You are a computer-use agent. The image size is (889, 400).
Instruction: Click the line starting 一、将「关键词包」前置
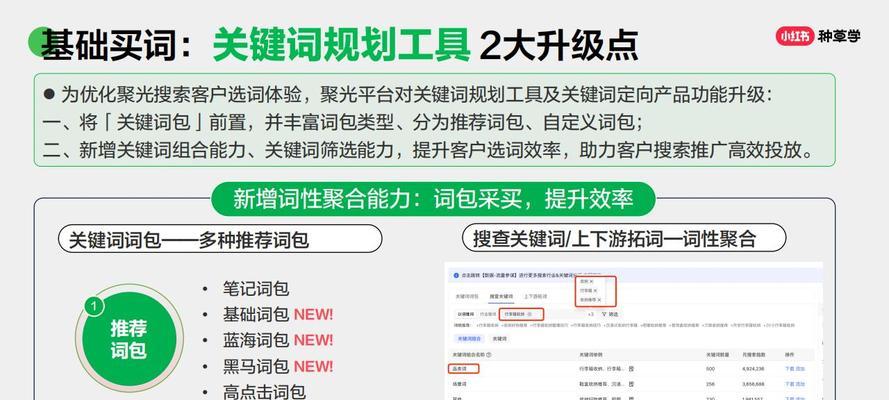pyautogui.click(x=343, y=122)
